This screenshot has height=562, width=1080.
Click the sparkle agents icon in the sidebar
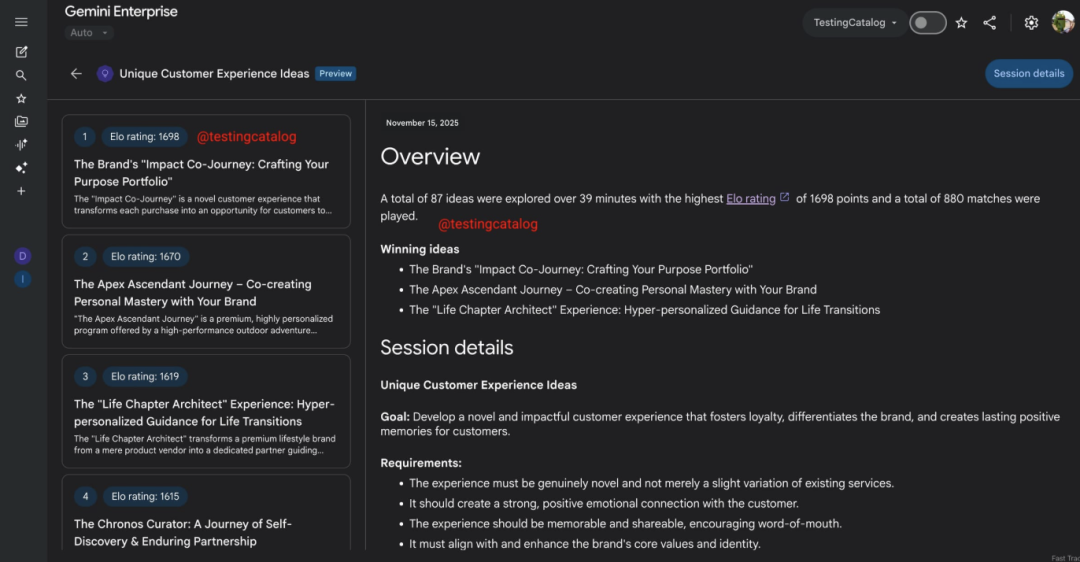(x=21, y=168)
